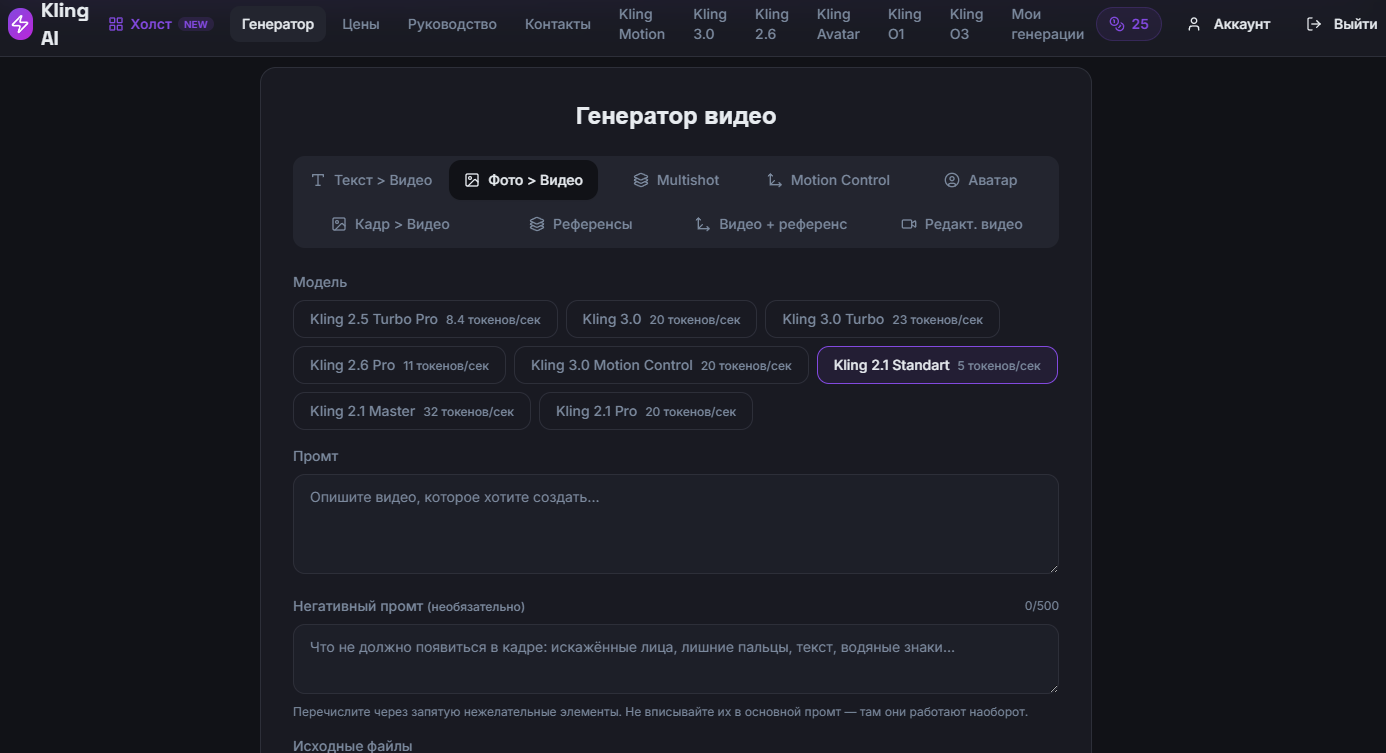Click the token balance showing 25
The width and height of the screenshot is (1386, 753).
pyautogui.click(x=1129, y=24)
